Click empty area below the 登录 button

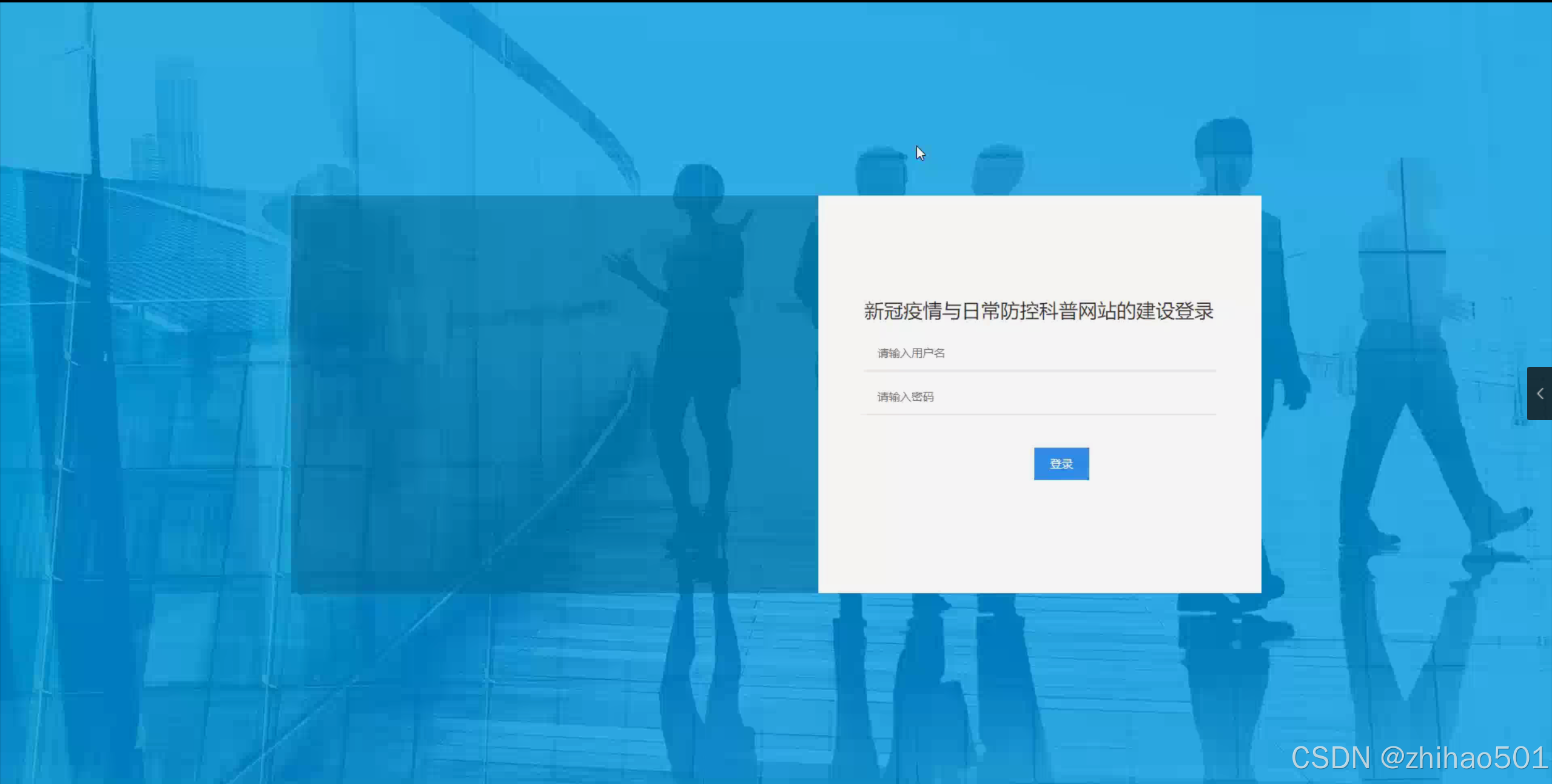(x=1061, y=534)
